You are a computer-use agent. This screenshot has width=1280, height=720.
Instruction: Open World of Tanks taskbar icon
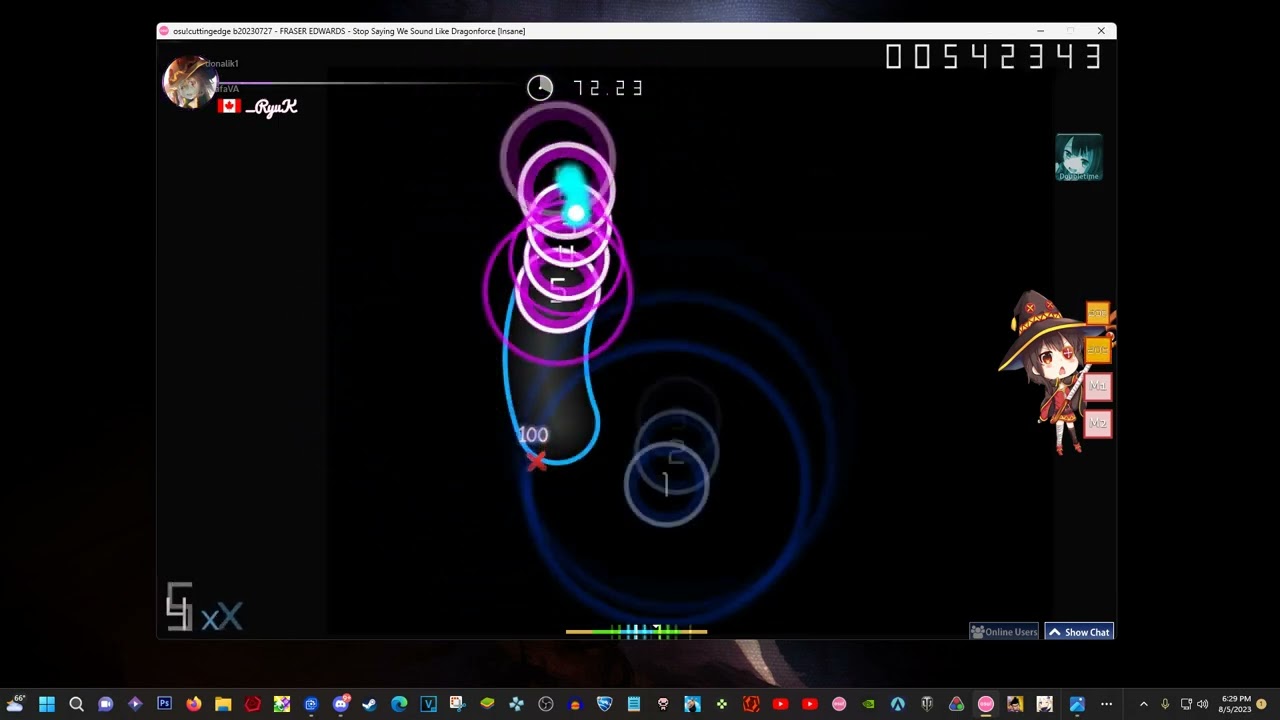pos(927,704)
